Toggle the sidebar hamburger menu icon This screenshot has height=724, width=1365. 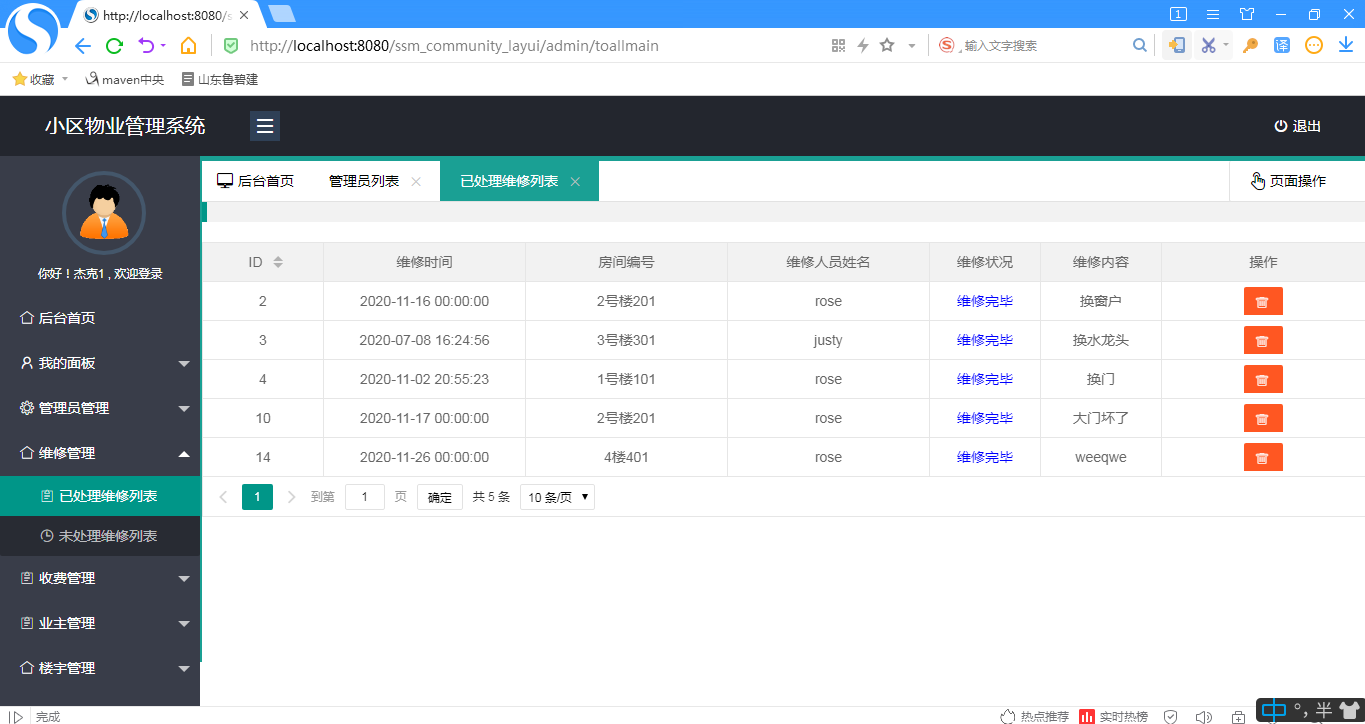point(265,126)
